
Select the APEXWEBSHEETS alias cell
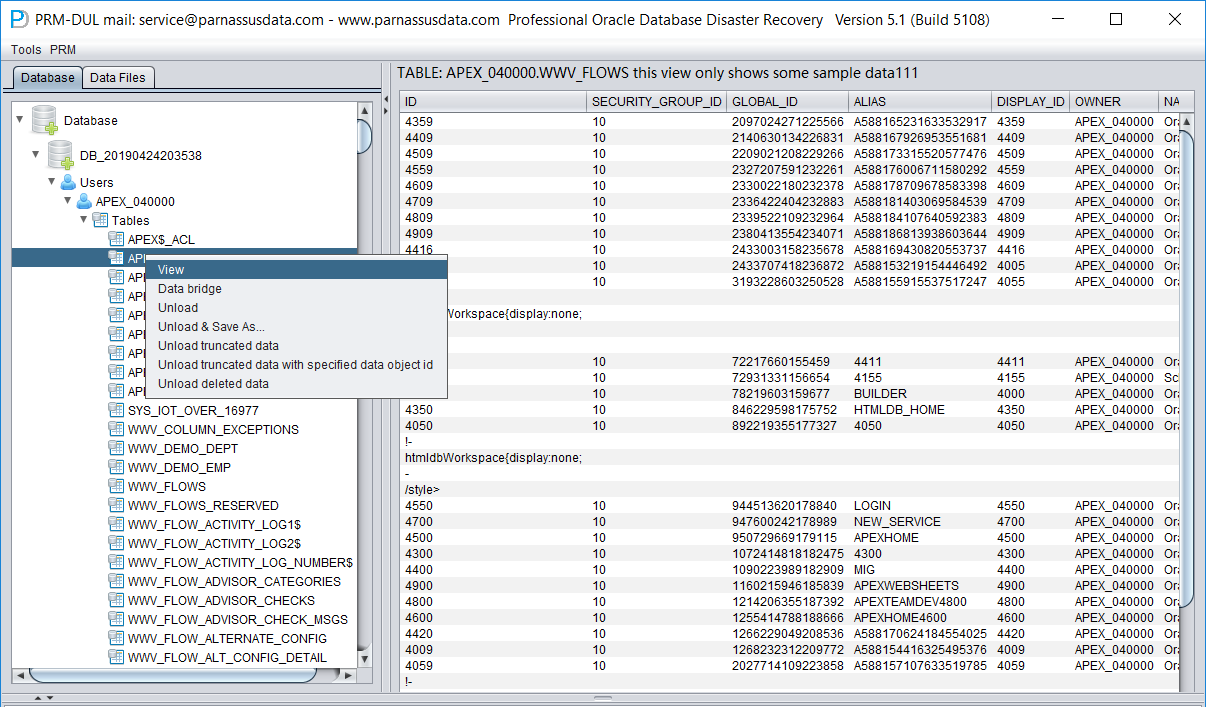click(x=920, y=586)
